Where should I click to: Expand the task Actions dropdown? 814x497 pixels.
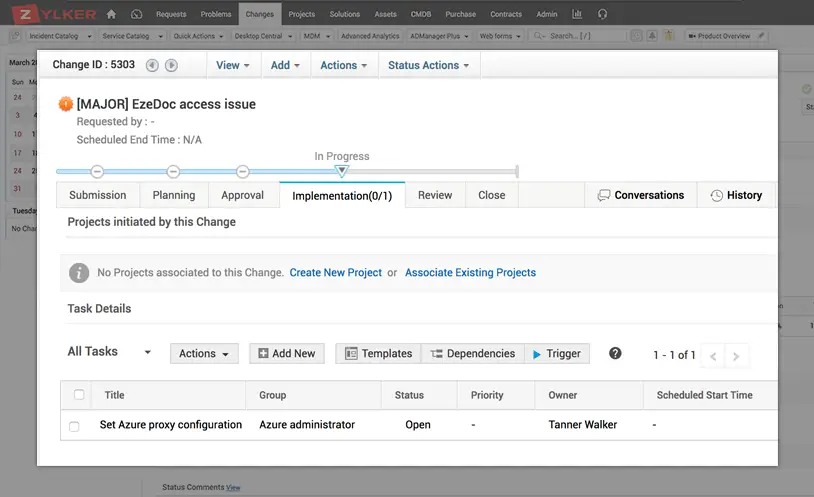click(x=204, y=354)
